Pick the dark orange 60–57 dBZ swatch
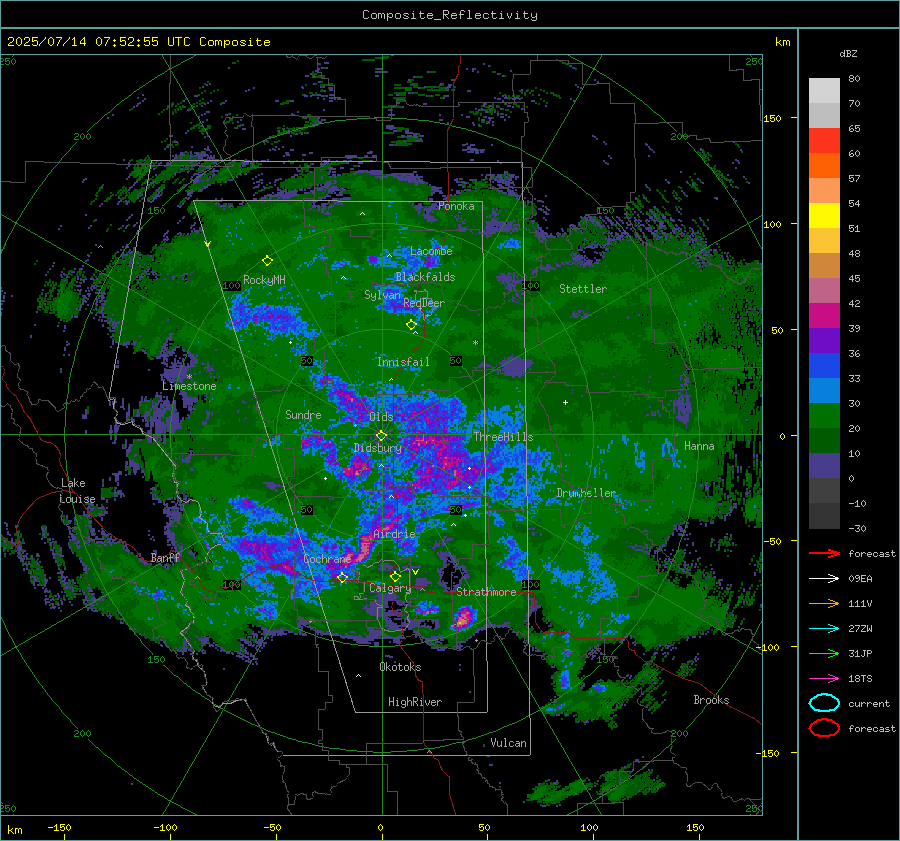This screenshot has width=900, height=841. (824, 166)
